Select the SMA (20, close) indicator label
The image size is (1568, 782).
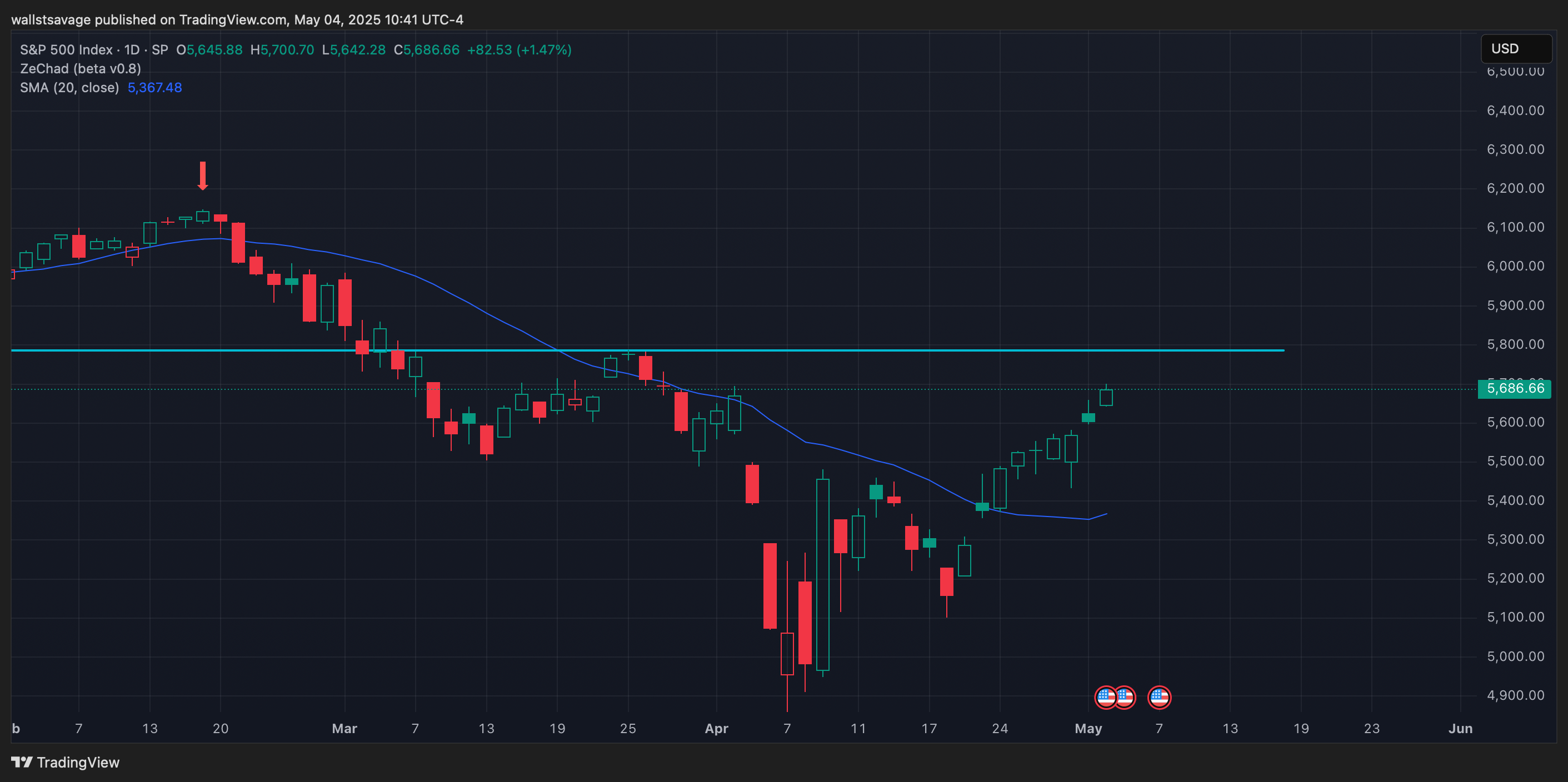(69, 88)
